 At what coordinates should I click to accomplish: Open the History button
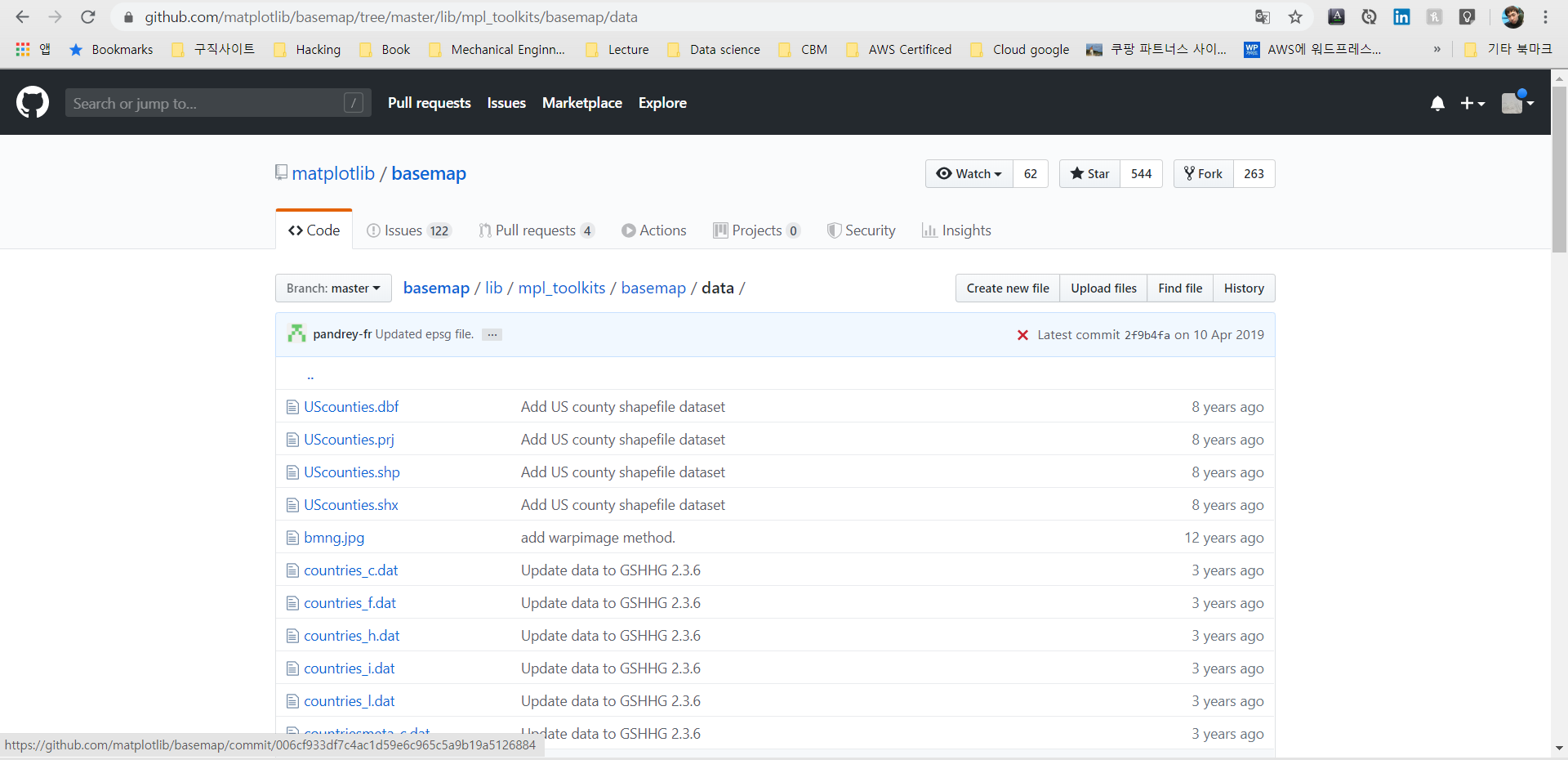(1244, 288)
